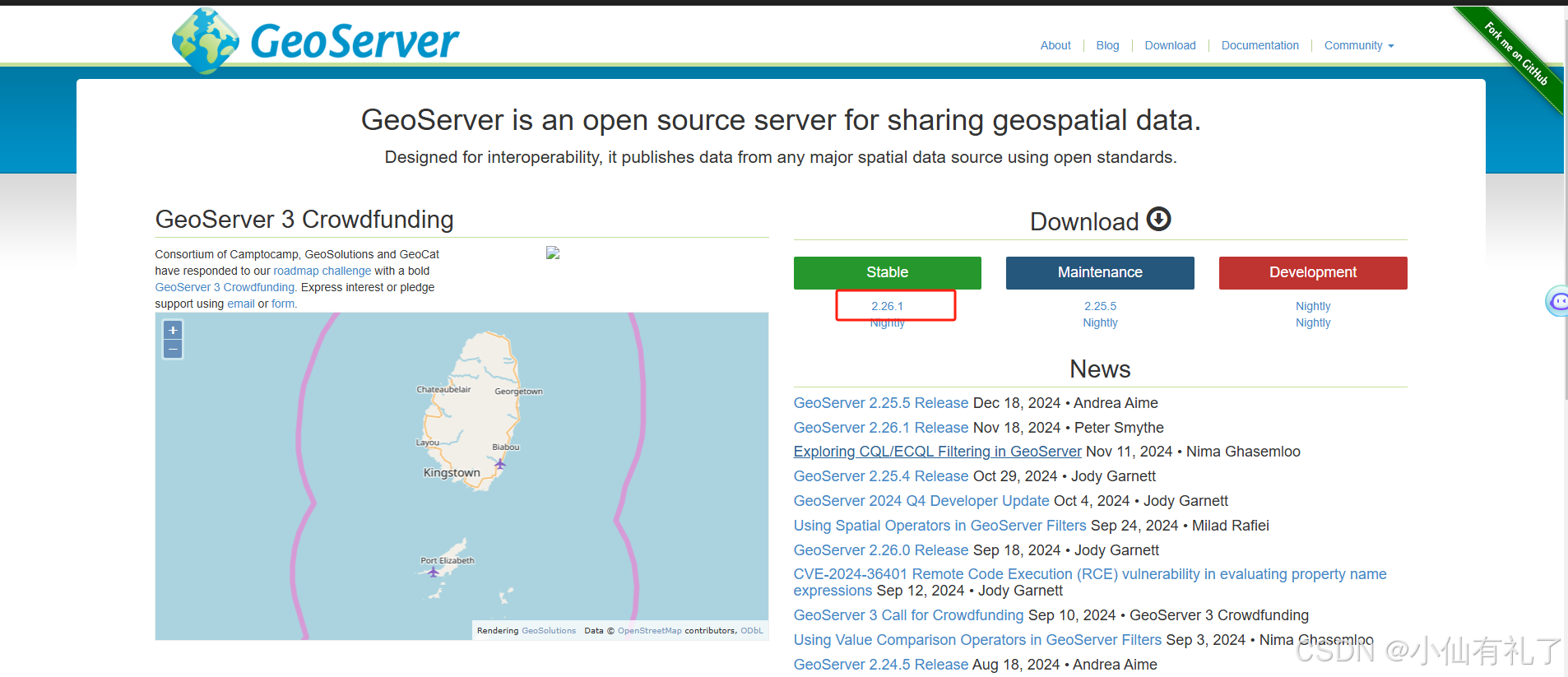Open GeoServer 3 Call for Crowdfunding news
Viewport: 1568px width, 677px height.
tap(908, 615)
